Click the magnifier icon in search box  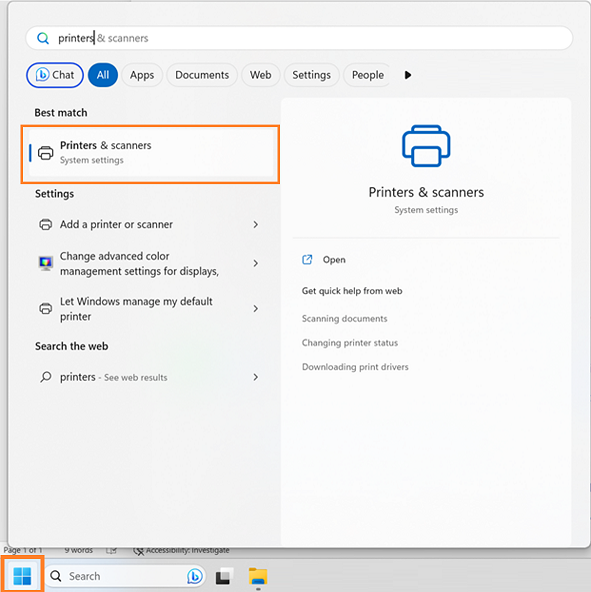[43, 38]
